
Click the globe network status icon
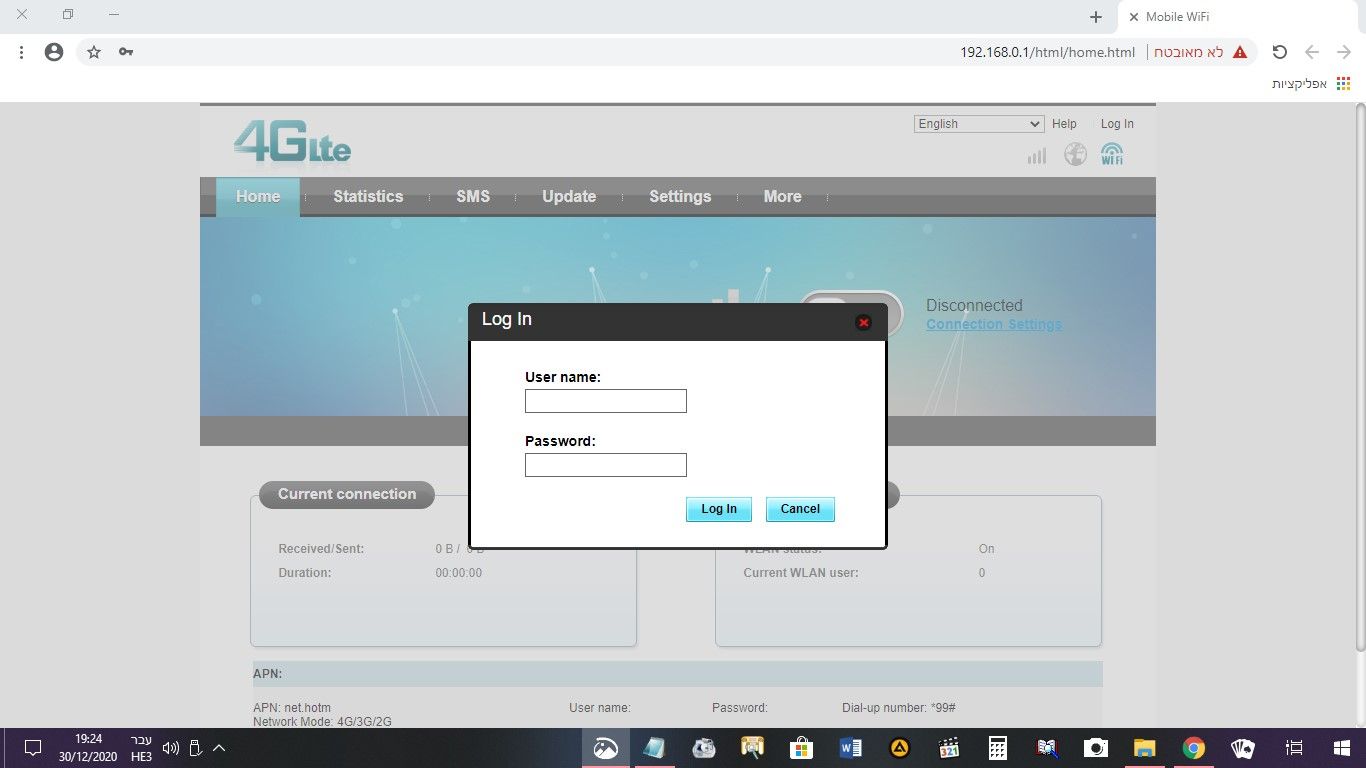1075,154
